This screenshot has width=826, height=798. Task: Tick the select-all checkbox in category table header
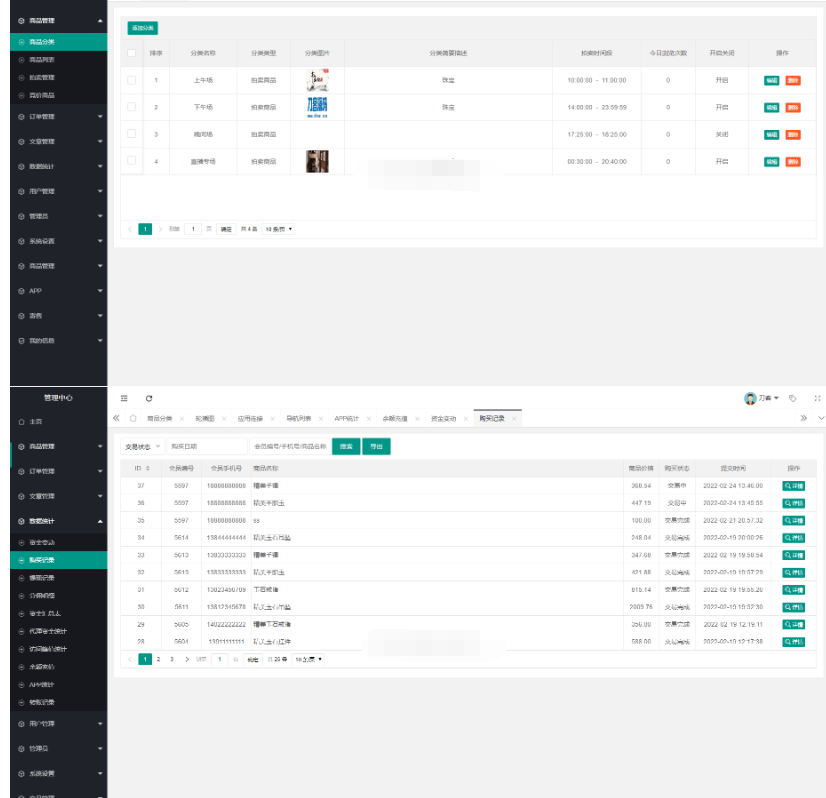[132, 52]
